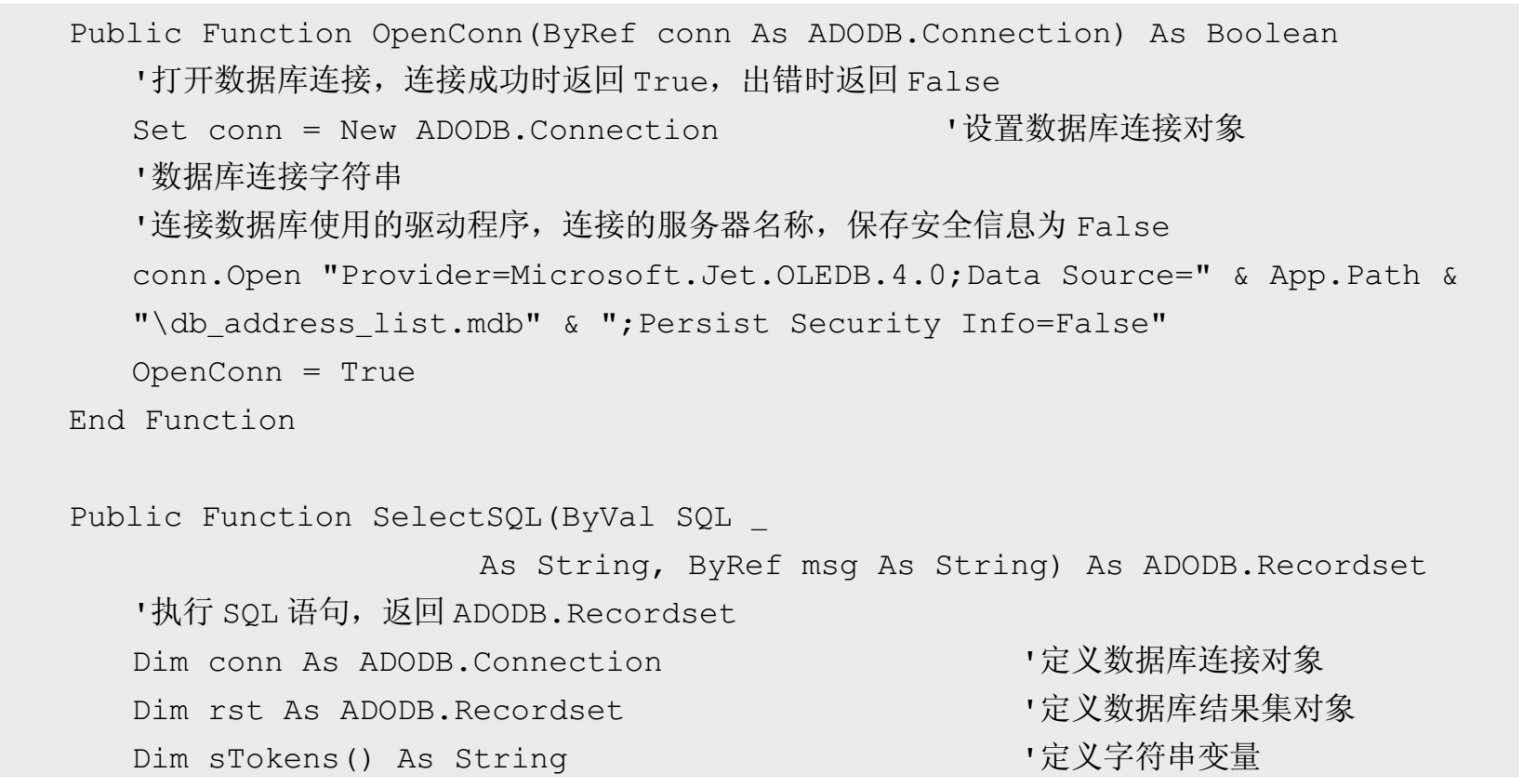Click the comment '定义数据库连接对象'
Viewport: 1520px width, 784px height.
[1174, 662]
